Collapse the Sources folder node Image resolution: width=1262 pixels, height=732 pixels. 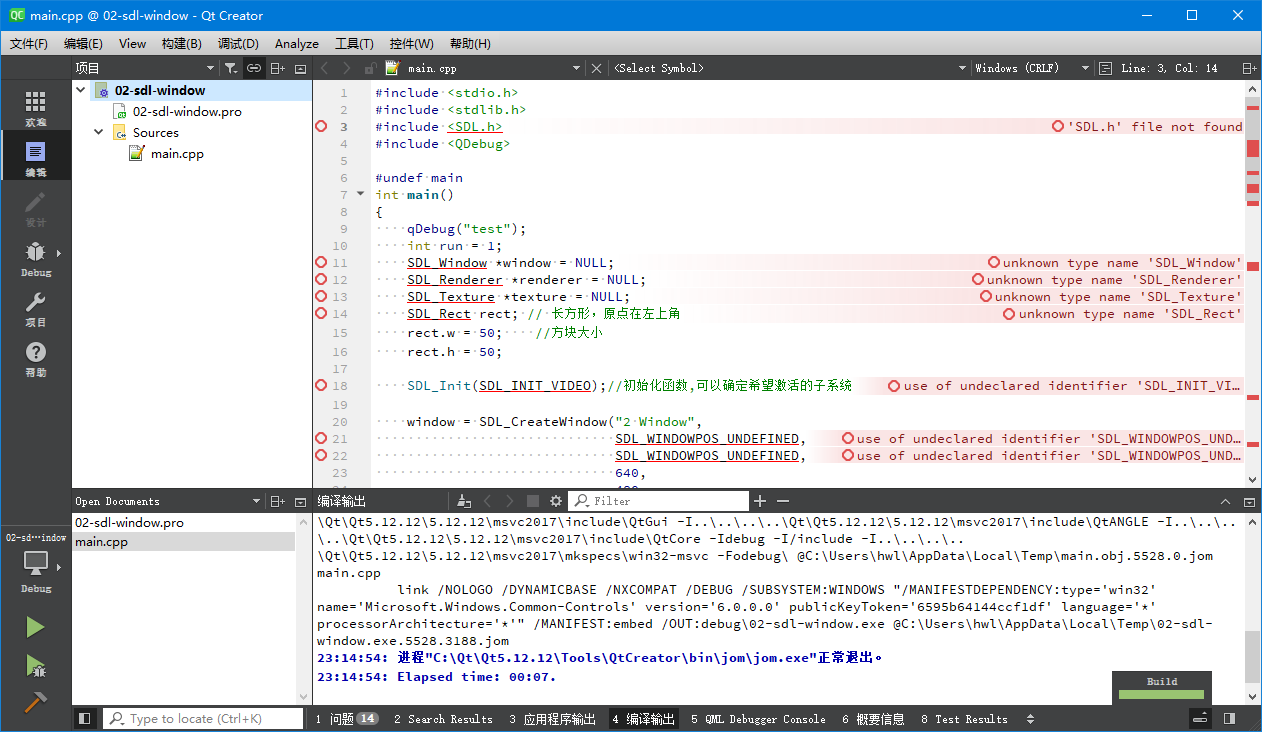99,132
